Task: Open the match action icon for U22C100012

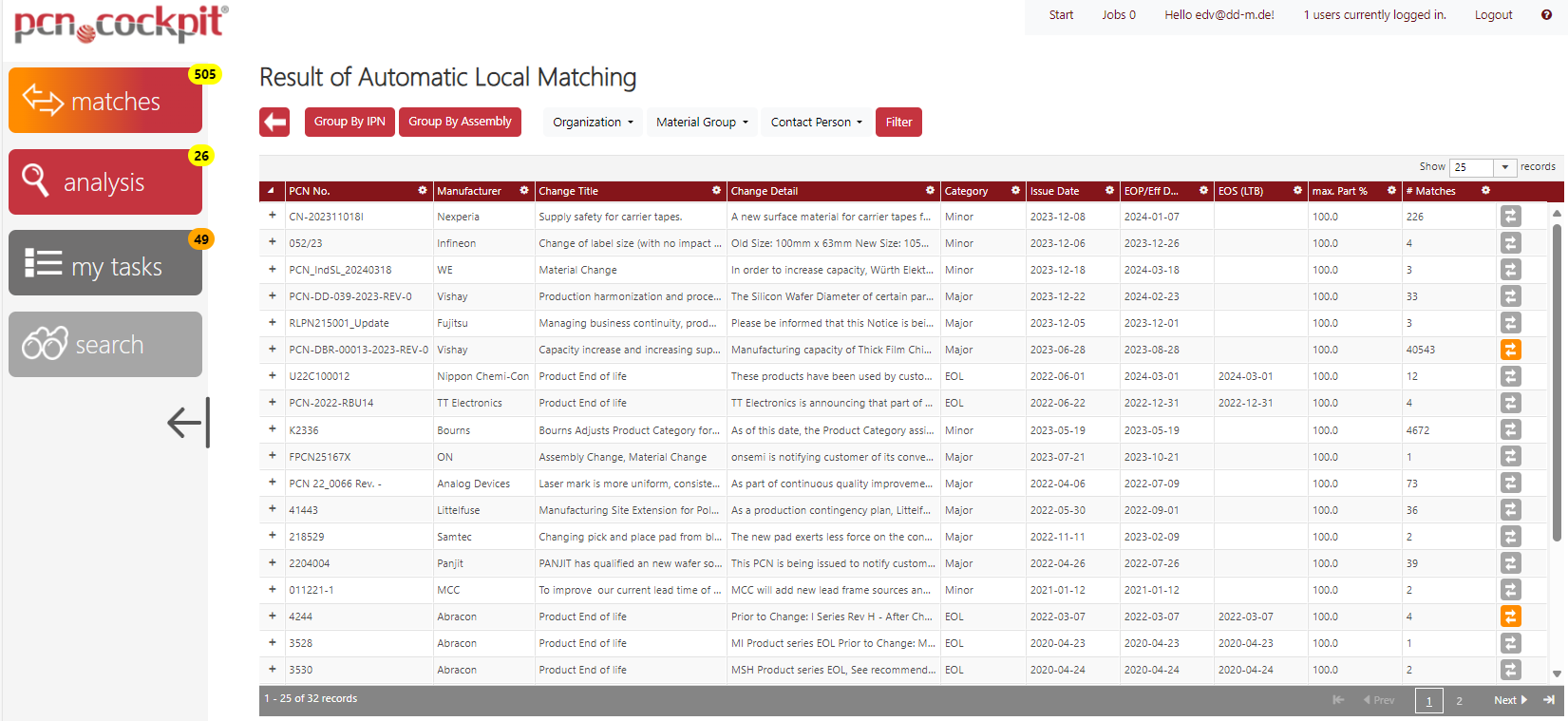Action: (x=1510, y=376)
